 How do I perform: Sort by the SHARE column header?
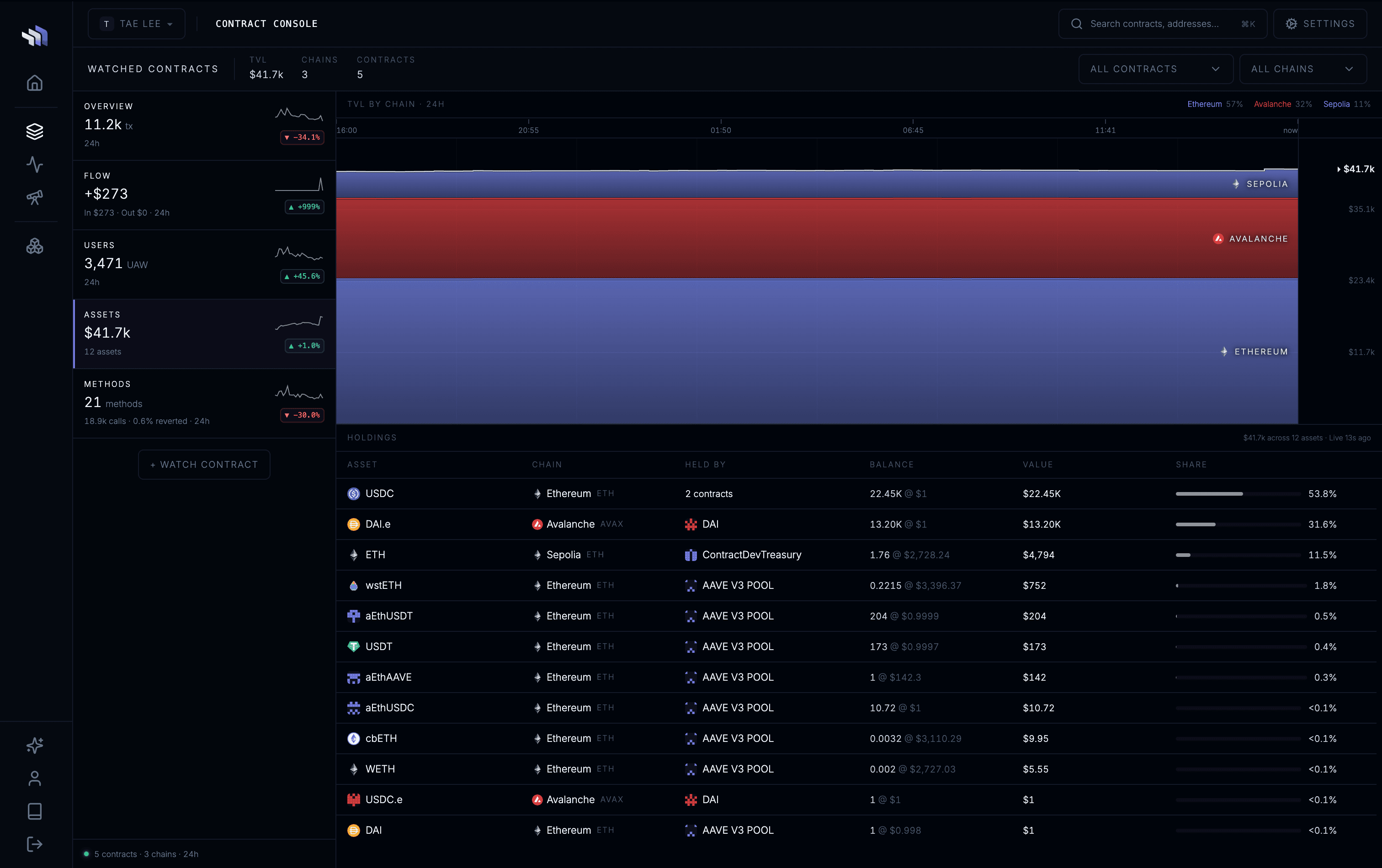1191,465
